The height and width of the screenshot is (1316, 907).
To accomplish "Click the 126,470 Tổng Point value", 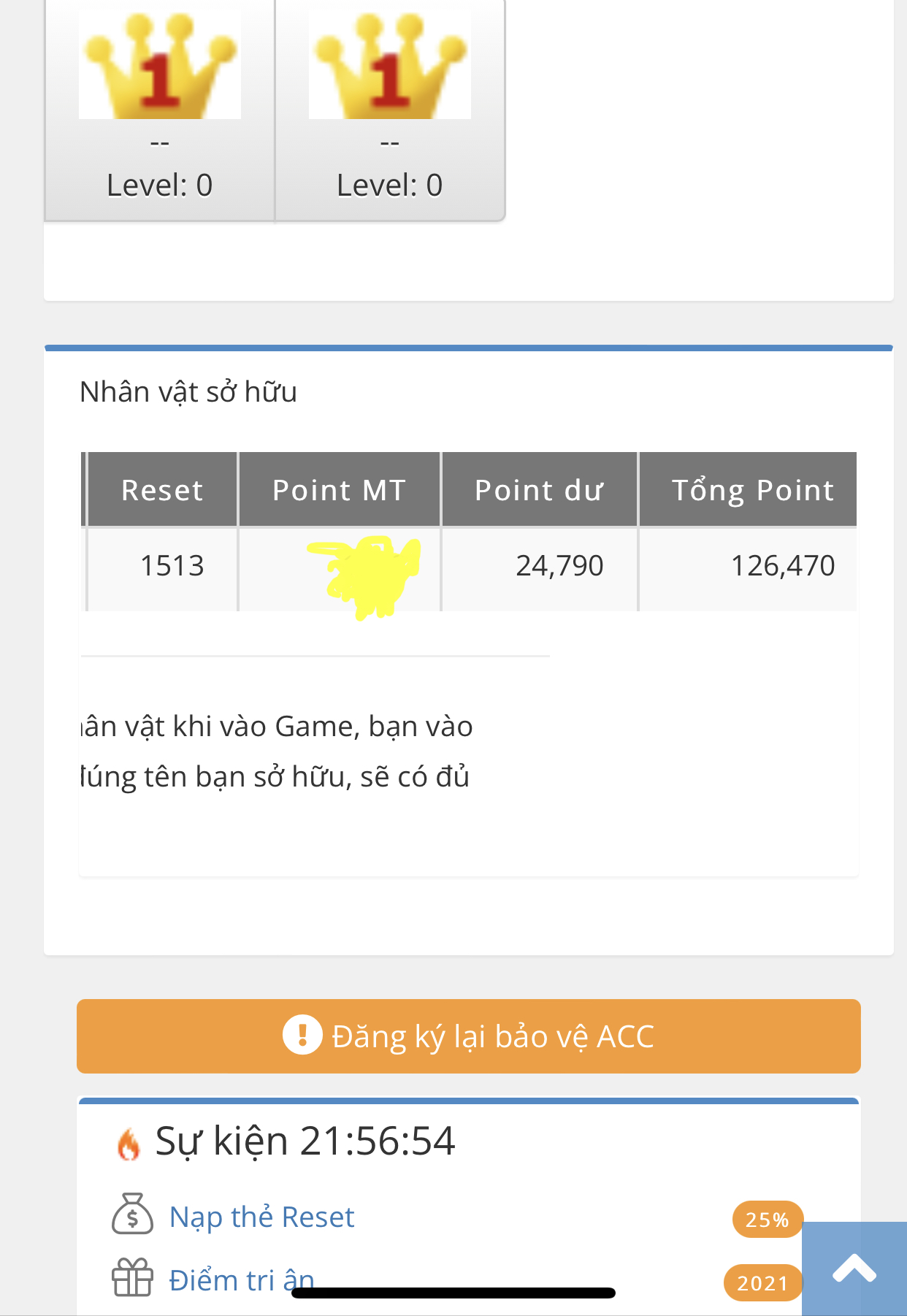I will pos(782,566).
